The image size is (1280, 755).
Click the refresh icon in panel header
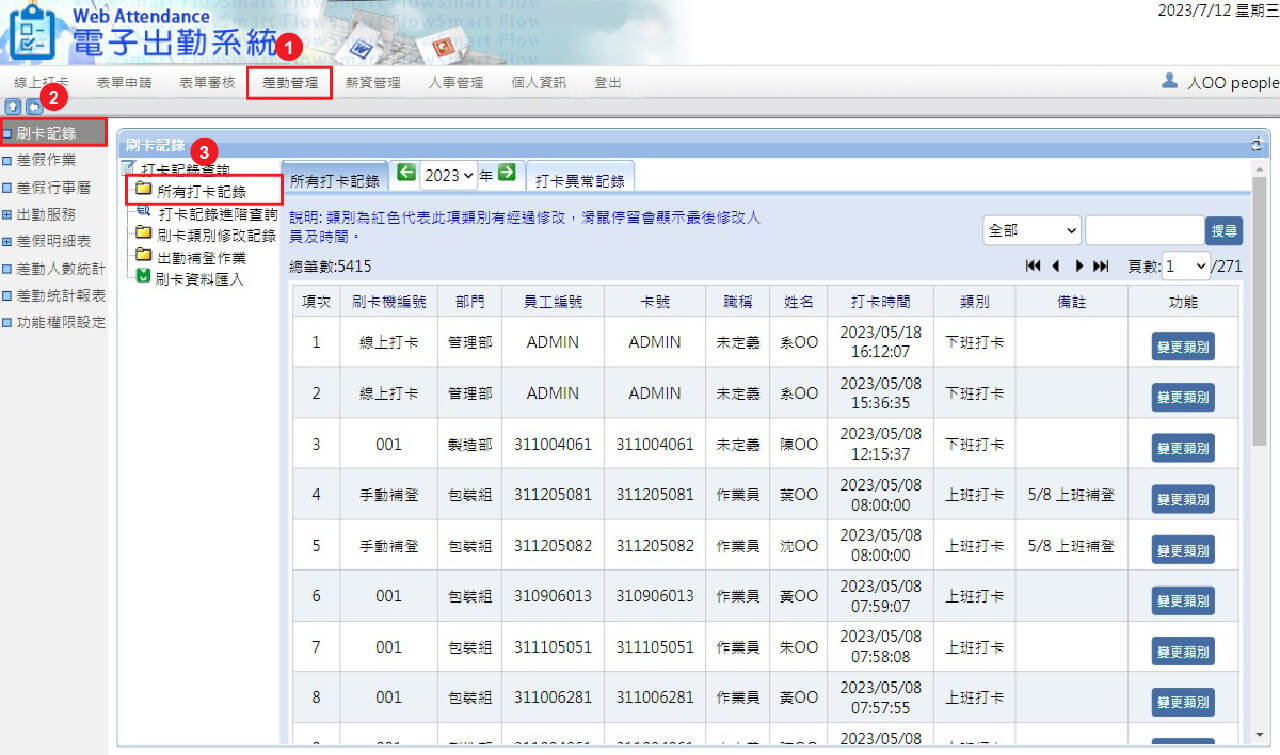pyautogui.click(x=1257, y=145)
